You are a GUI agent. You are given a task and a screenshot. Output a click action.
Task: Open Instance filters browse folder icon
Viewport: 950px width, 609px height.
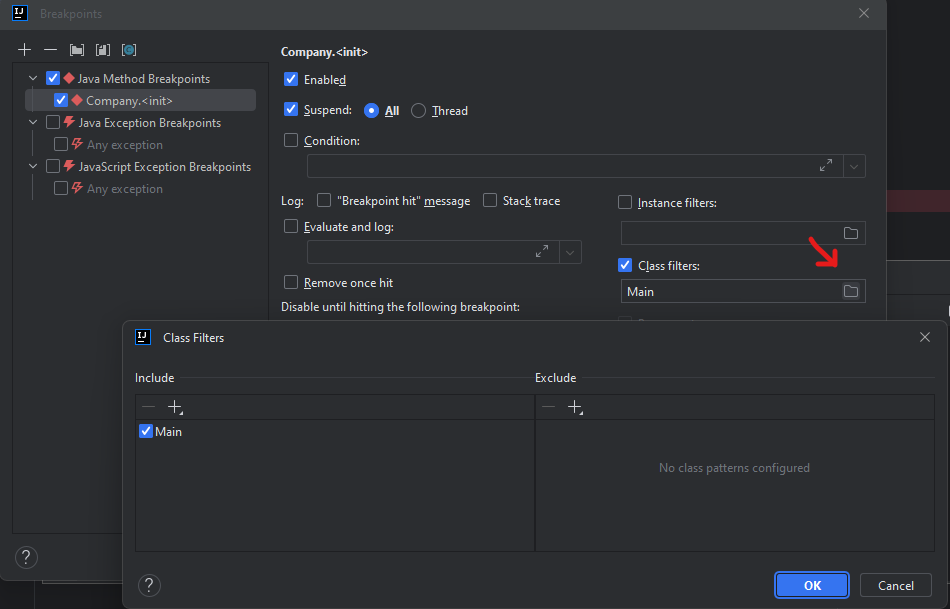[851, 233]
